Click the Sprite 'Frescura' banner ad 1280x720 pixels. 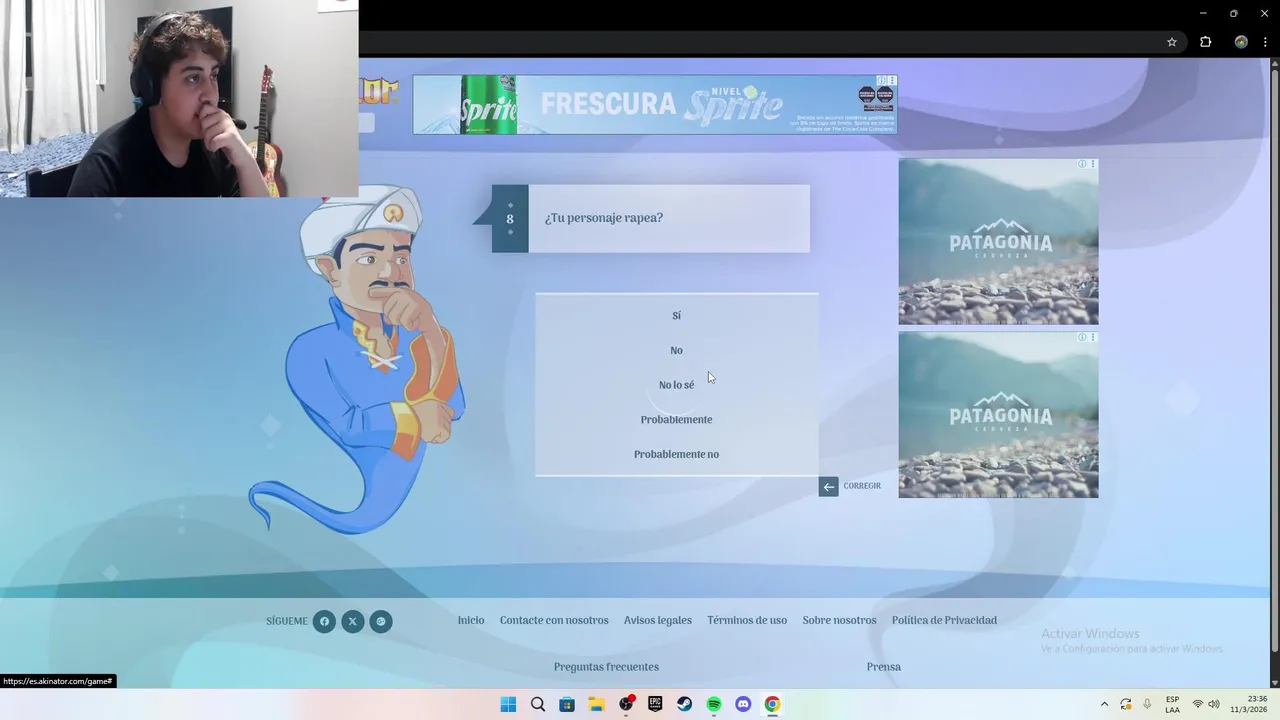pos(654,104)
